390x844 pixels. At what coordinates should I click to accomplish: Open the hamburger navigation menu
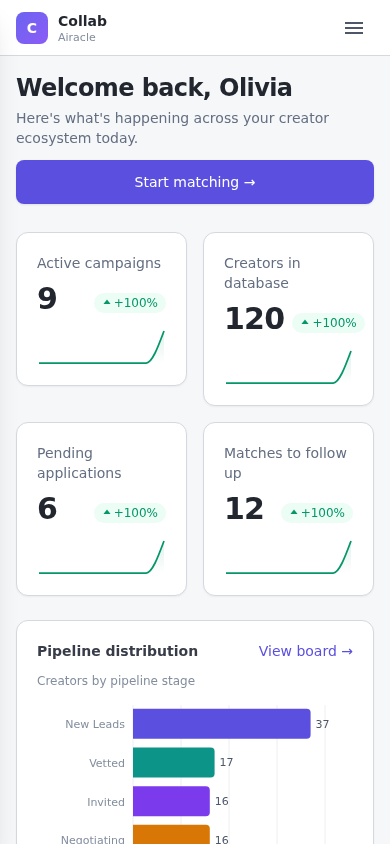354,28
